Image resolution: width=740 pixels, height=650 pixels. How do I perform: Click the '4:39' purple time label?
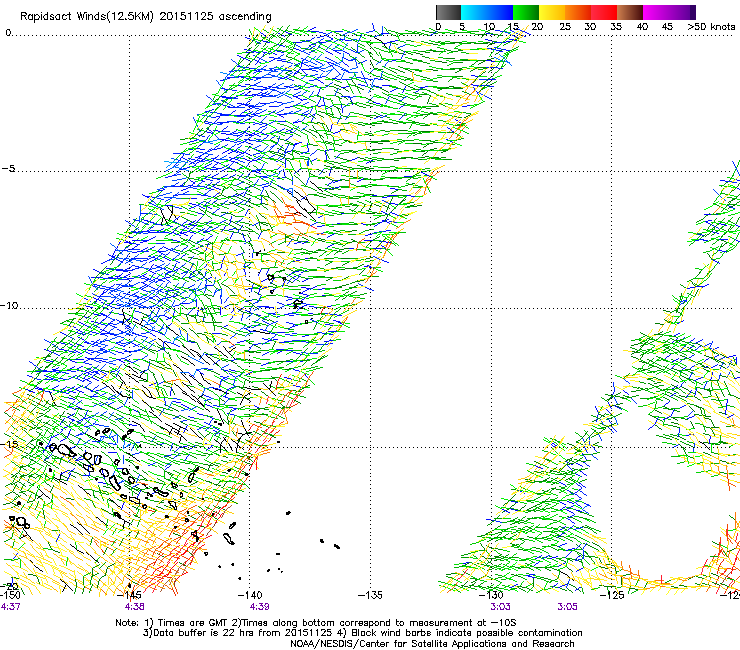pyautogui.click(x=259, y=607)
